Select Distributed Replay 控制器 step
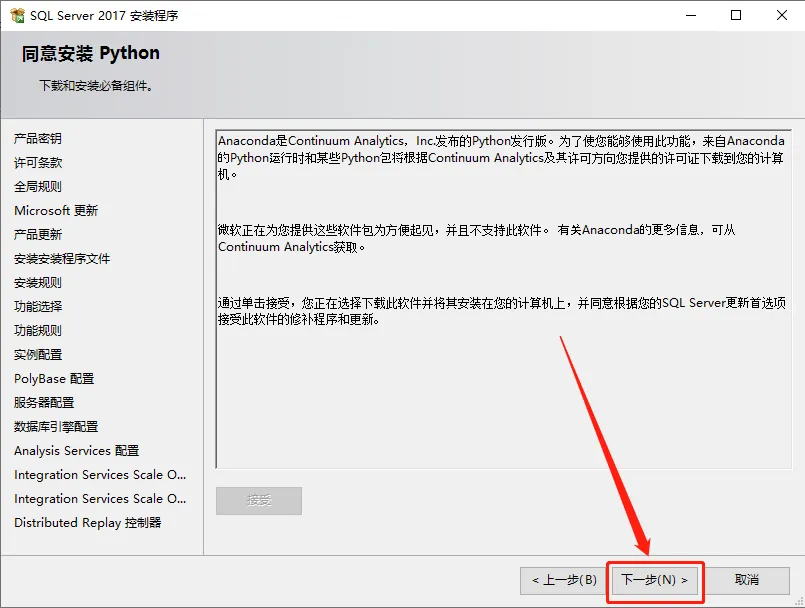 pyautogui.click(x=88, y=523)
